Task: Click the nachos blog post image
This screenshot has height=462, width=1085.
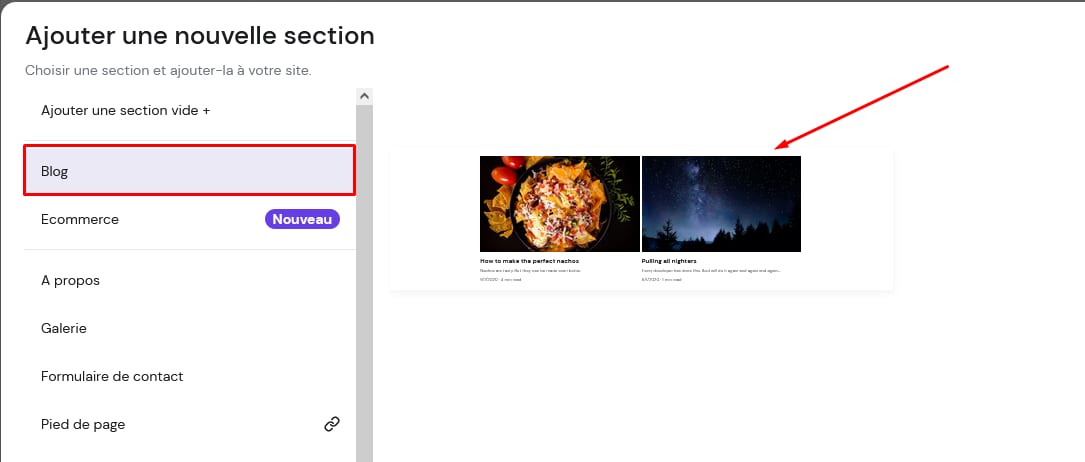Action: [x=559, y=203]
